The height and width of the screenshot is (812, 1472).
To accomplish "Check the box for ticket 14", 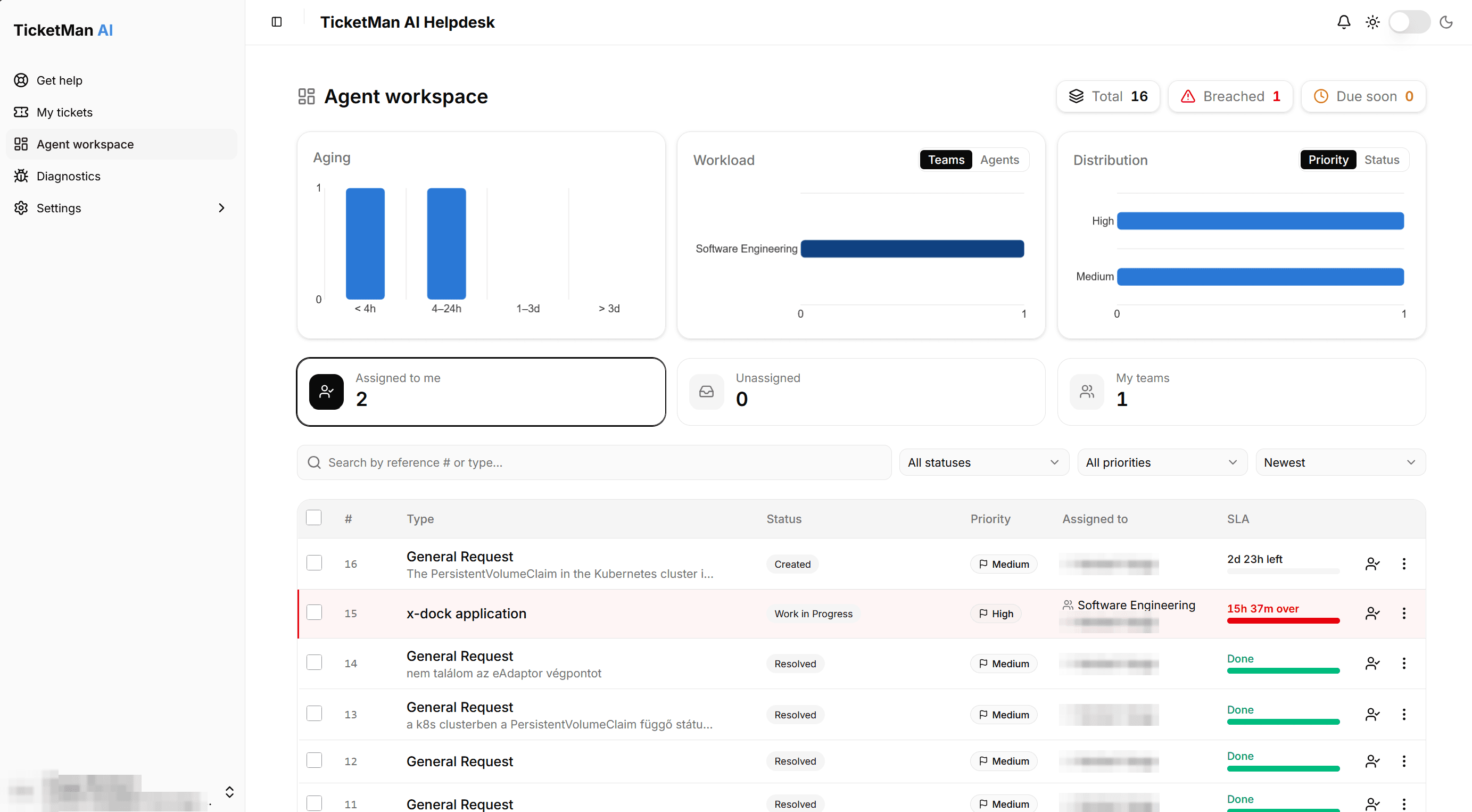I will pos(313,662).
